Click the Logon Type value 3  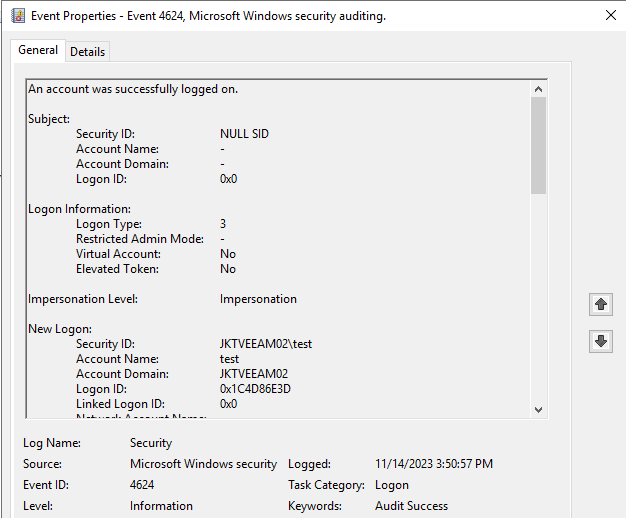[223, 224]
